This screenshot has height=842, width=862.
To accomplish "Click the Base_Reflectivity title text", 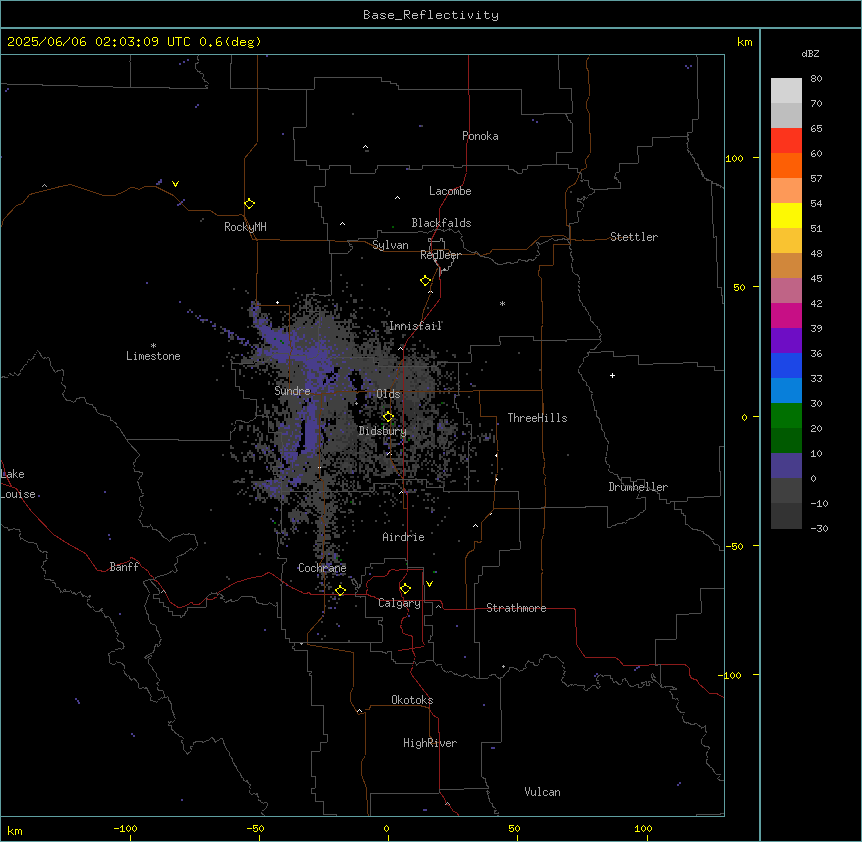I will (431, 15).
